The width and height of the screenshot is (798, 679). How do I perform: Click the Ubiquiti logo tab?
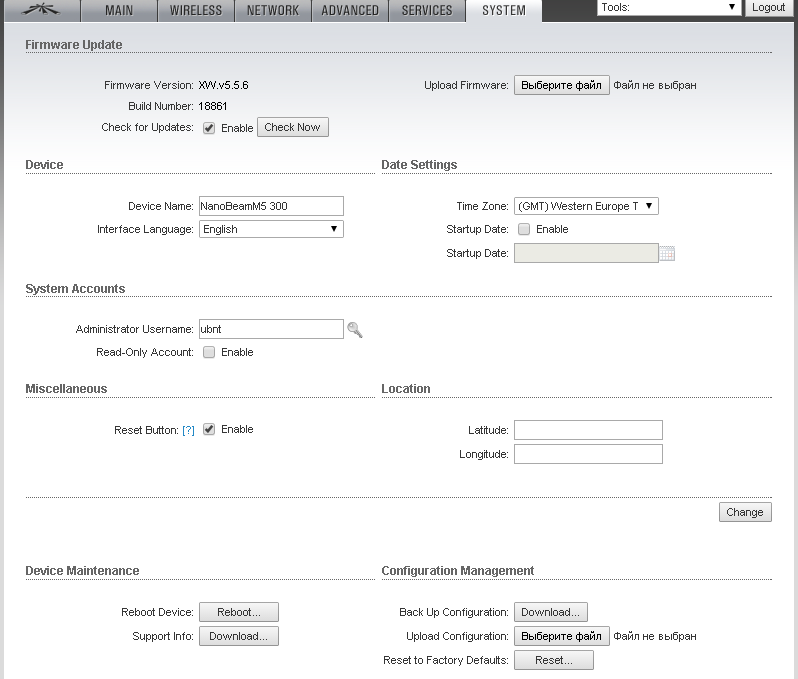[x=42, y=10]
